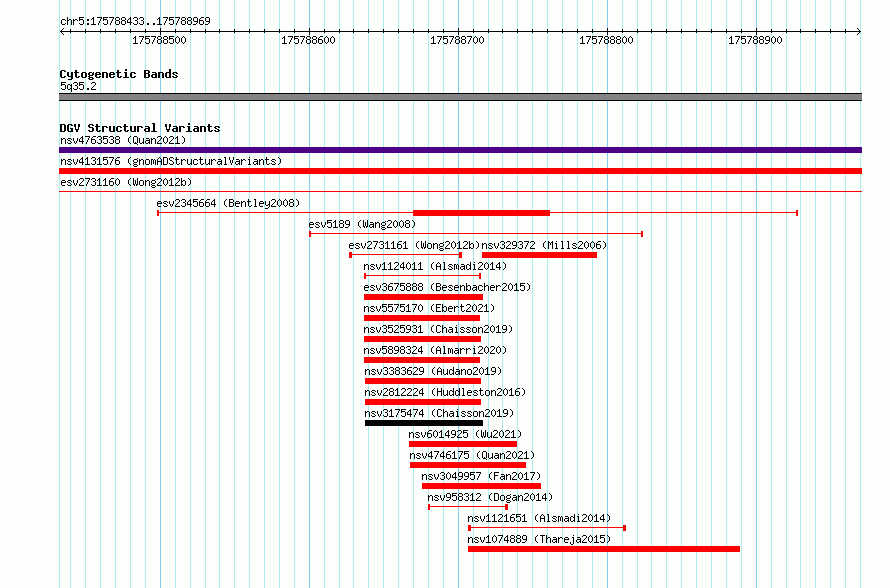The image size is (890, 588).
Task: Open nsv3383629 (Audano2019) label
Action: coord(433,371)
